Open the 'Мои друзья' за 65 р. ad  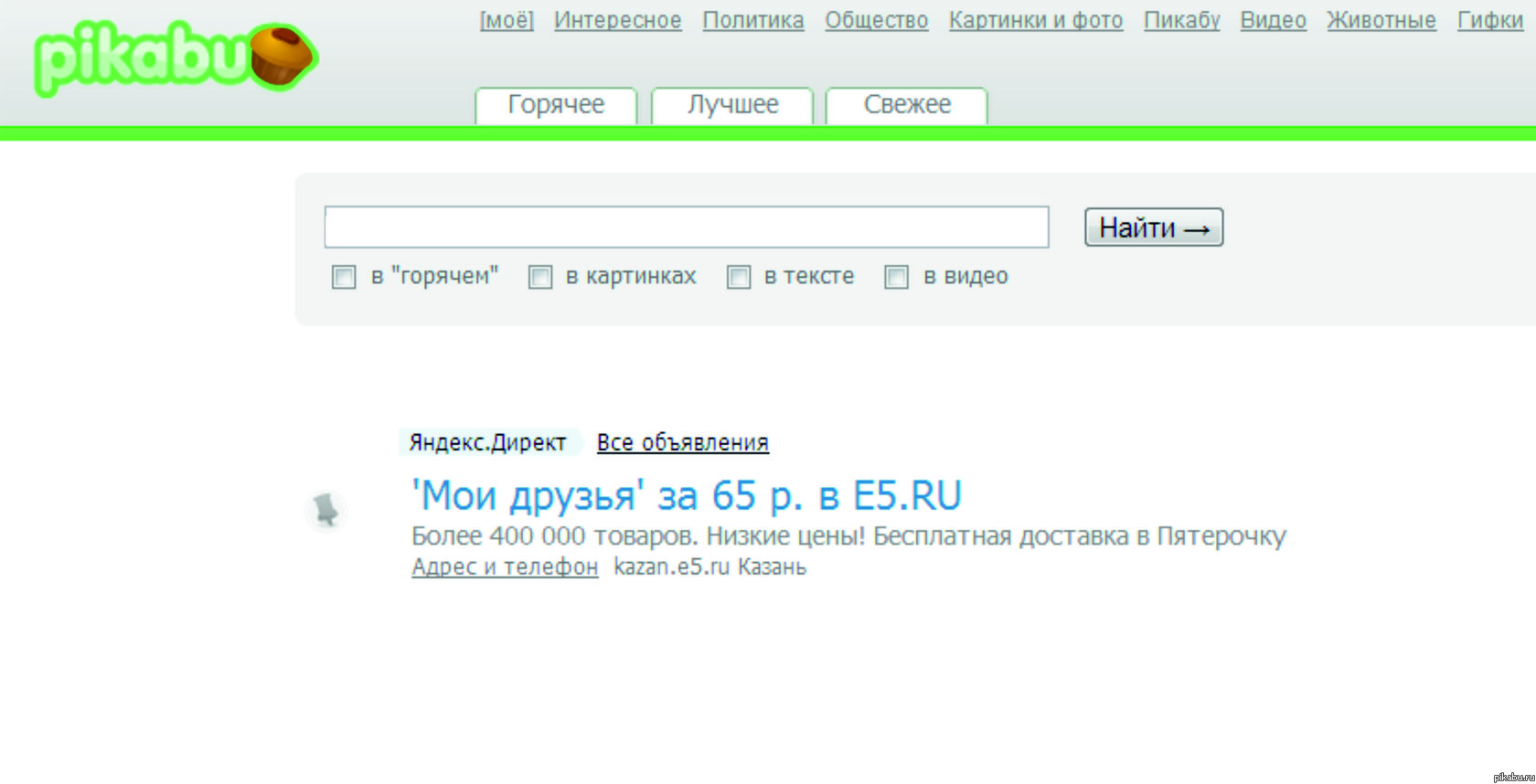pyautogui.click(x=687, y=496)
